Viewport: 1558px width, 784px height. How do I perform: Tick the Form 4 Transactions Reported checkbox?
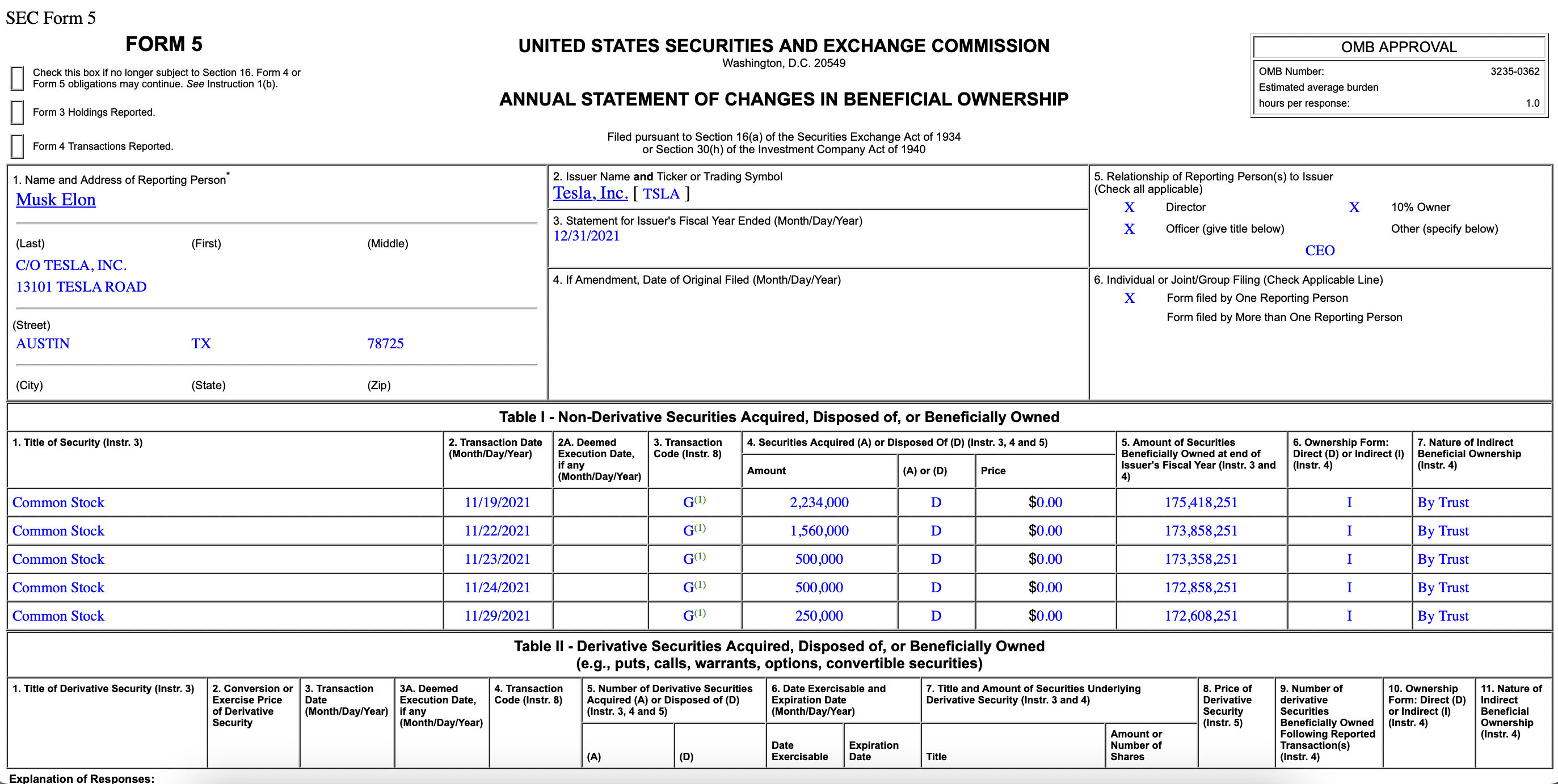click(x=18, y=146)
